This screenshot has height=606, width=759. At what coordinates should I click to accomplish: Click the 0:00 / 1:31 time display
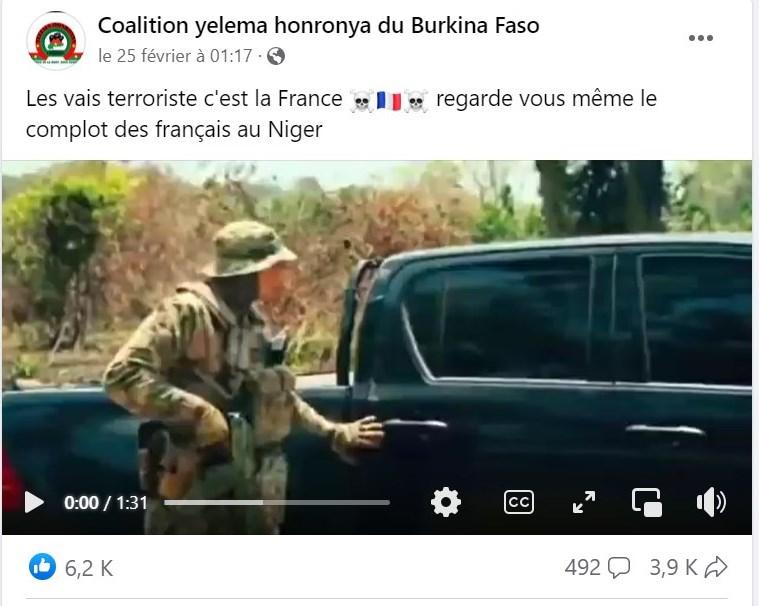[106, 502]
